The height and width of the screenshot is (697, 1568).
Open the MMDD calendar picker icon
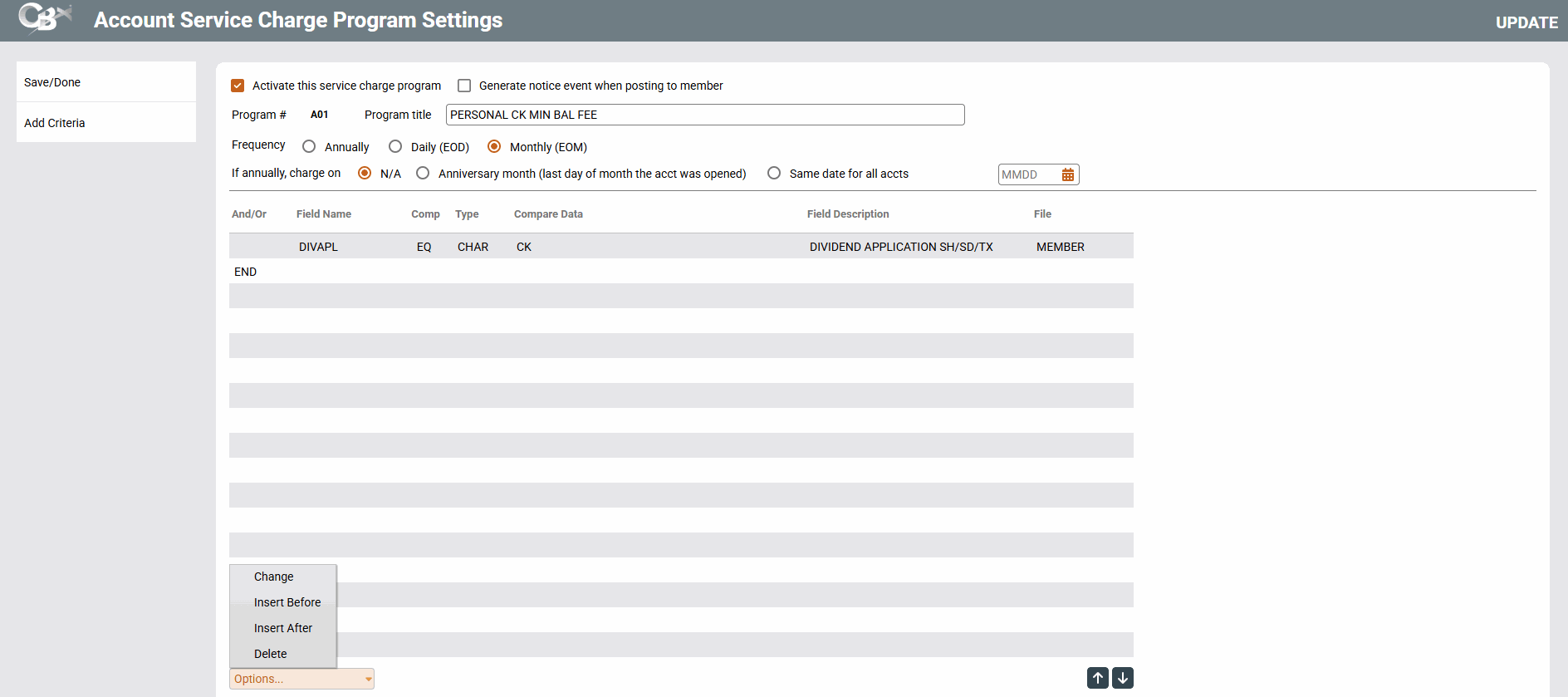point(1067,174)
